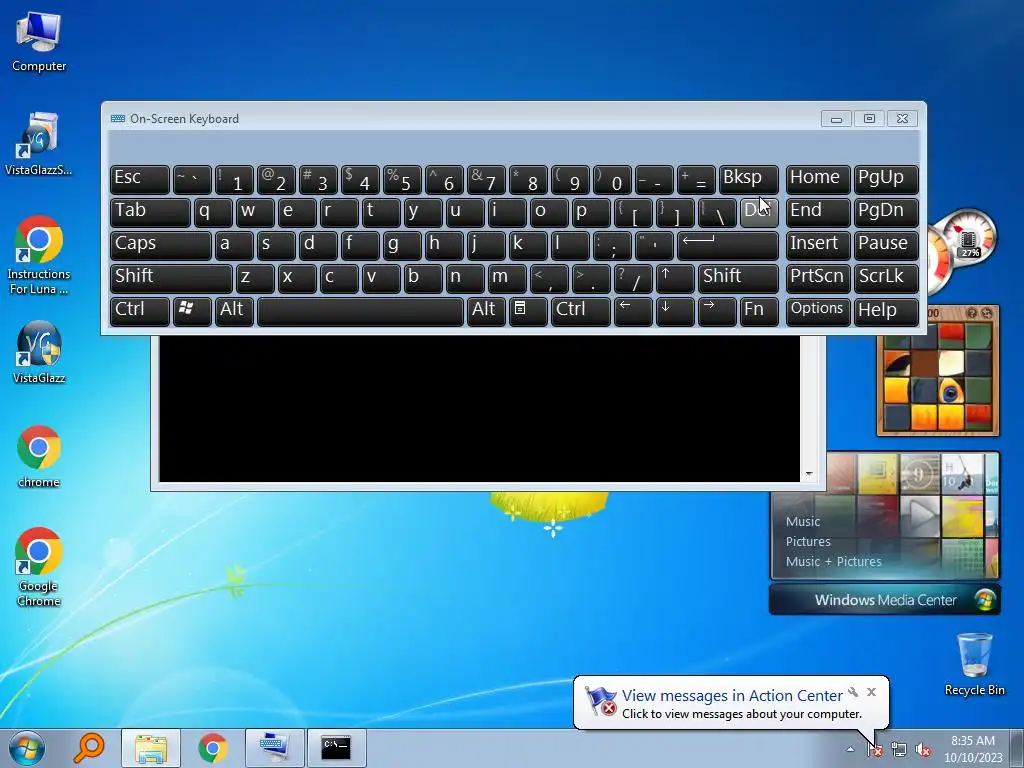The height and width of the screenshot is (768, 1024).
Task: Open Instructions For Luna desktop shortcut
Action: pos(39,255)
